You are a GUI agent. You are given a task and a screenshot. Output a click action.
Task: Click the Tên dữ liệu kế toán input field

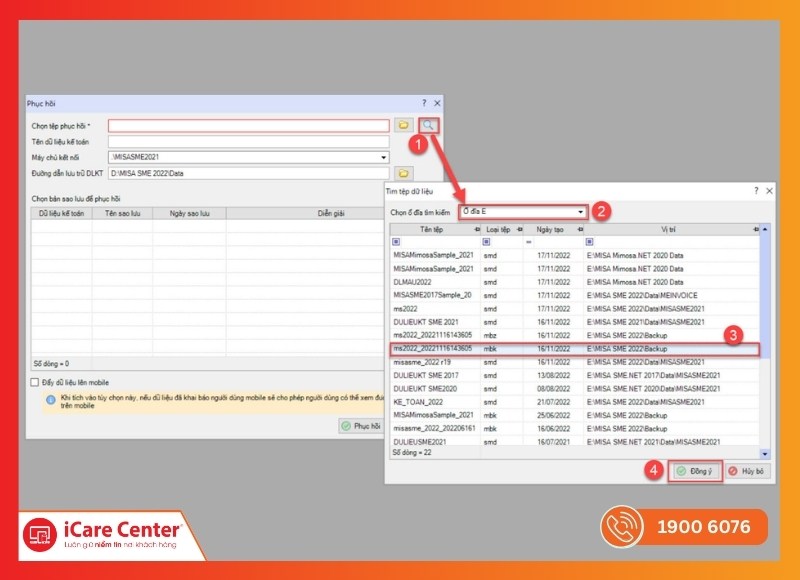coord(248,142)
